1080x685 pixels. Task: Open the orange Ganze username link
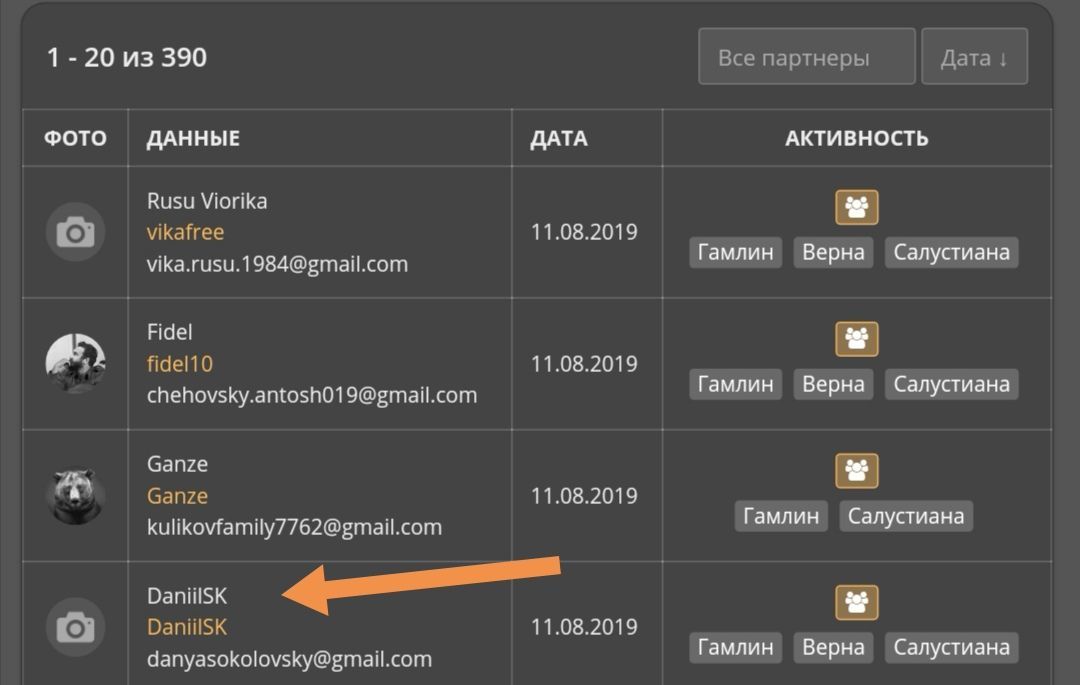click(x=177, y=496)
